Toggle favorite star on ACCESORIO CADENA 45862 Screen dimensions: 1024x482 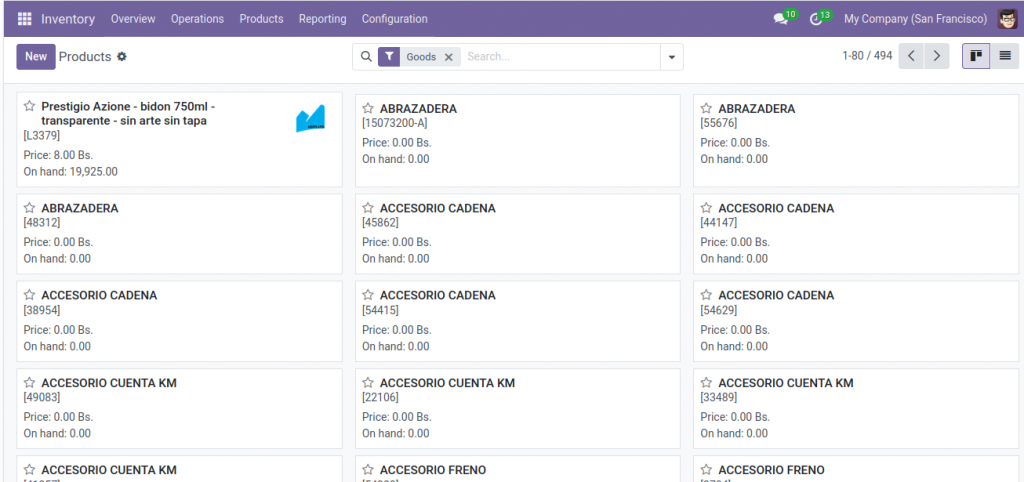(x=368, y=208)
